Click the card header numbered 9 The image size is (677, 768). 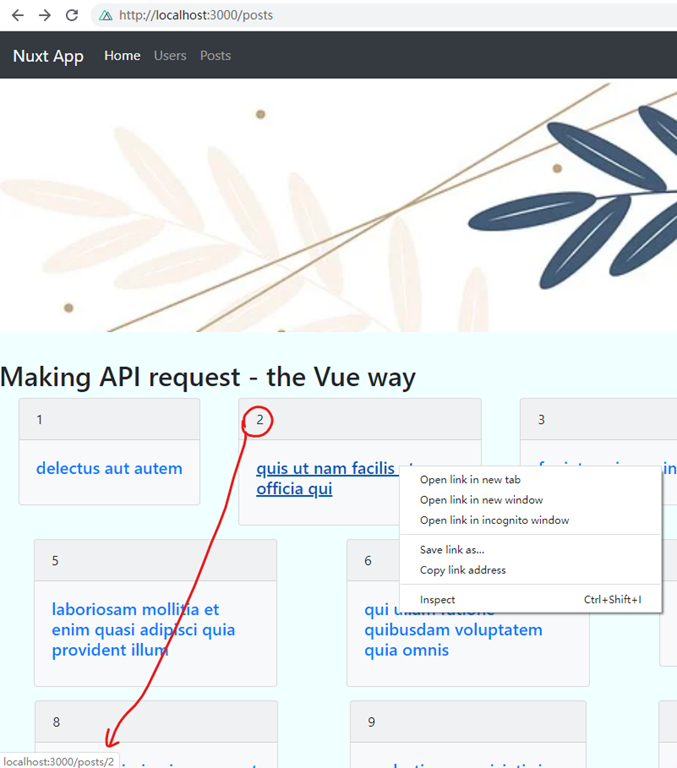click(x=468, y=721)
